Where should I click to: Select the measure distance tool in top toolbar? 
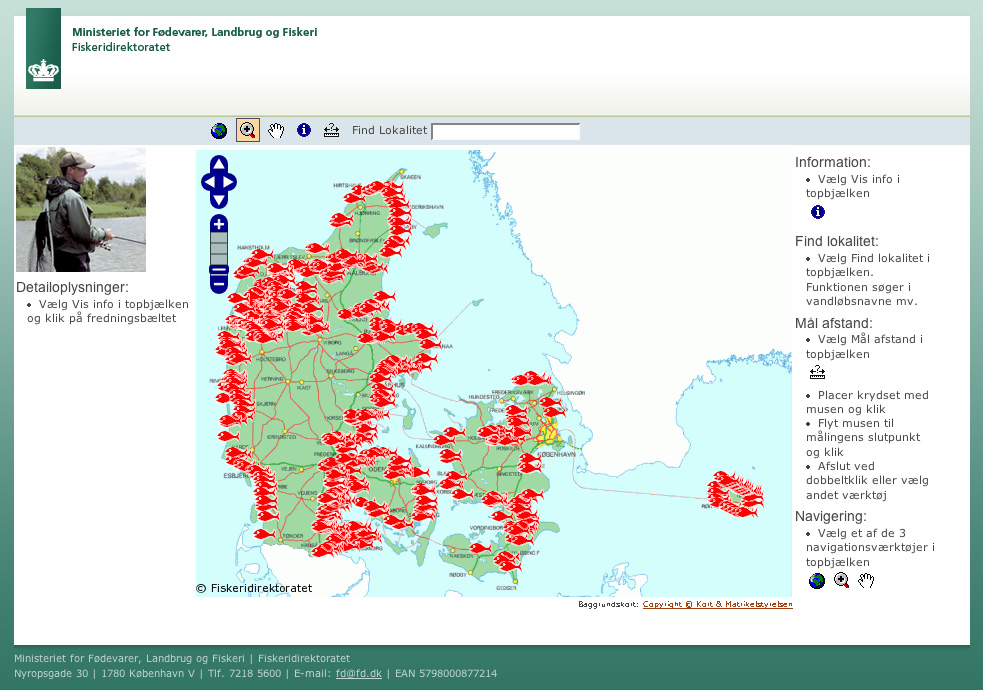tap(331, 130)
